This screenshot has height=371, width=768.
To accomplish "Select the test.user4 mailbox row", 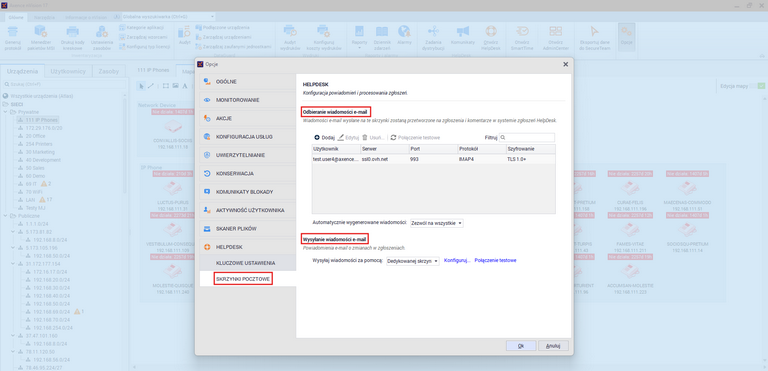I will pos(433,159).
